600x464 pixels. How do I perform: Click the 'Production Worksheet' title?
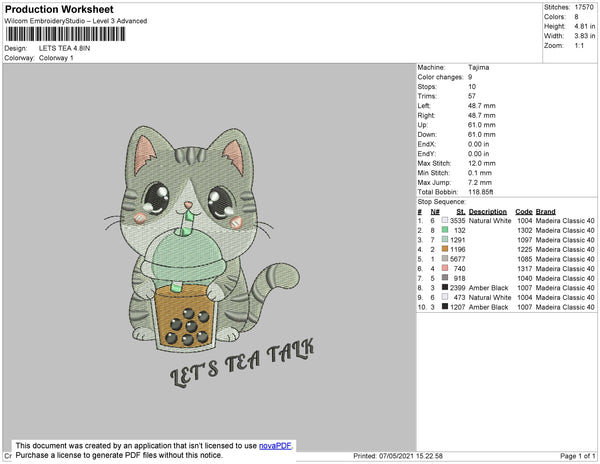[x=59, y=10]
